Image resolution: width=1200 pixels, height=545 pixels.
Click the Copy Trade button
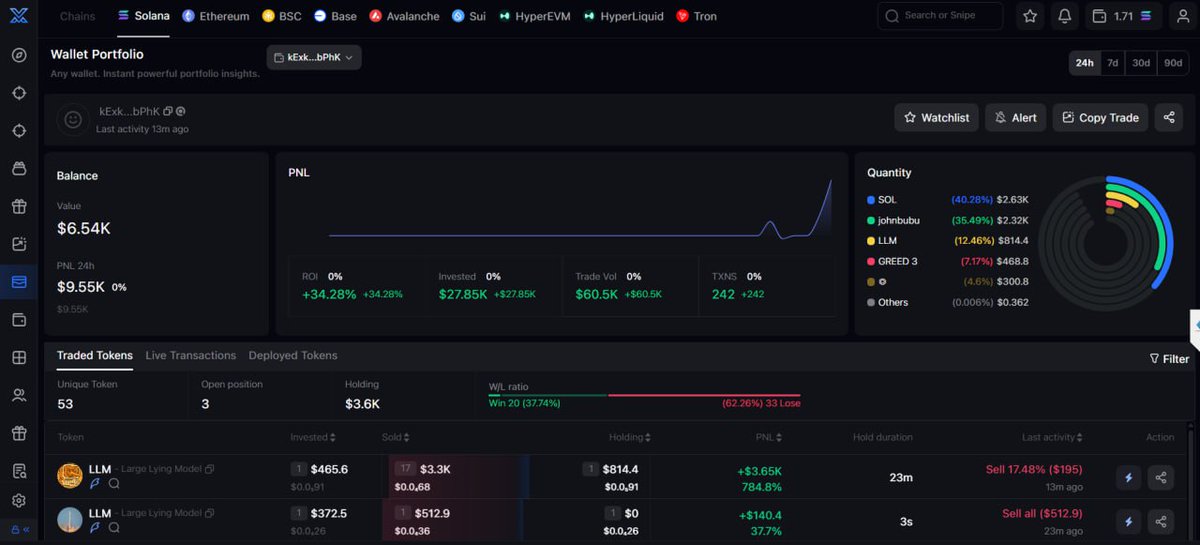click(1100, 117)
